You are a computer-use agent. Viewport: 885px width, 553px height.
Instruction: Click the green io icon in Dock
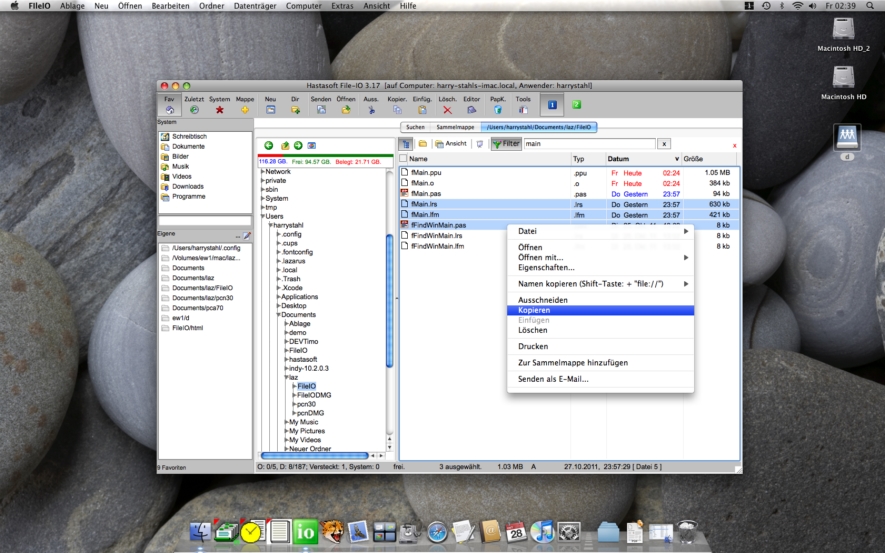click(305, 532)
